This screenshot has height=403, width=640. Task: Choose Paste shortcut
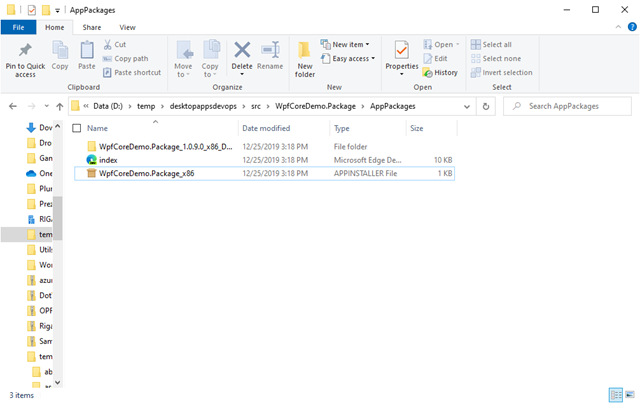point(132,73)
